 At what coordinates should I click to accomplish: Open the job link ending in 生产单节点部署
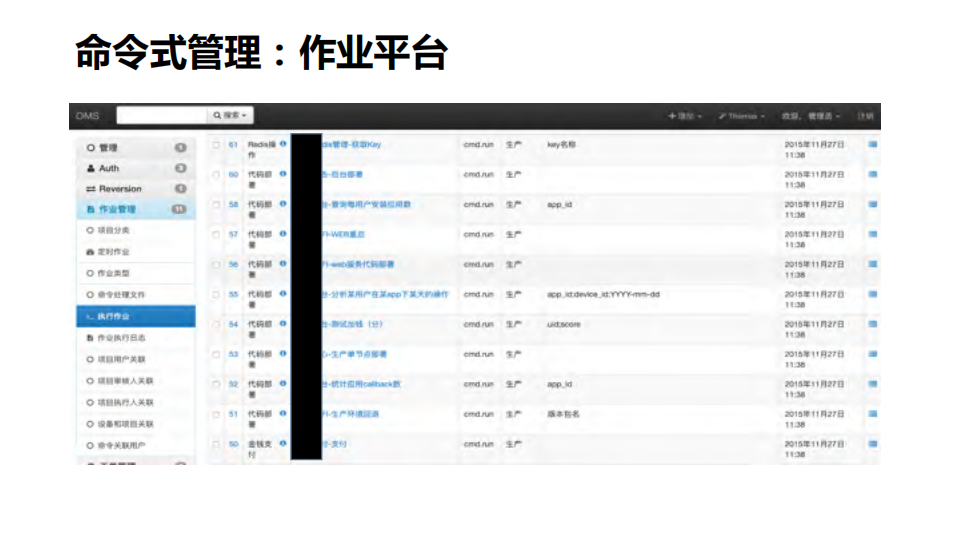coord(355,354)
